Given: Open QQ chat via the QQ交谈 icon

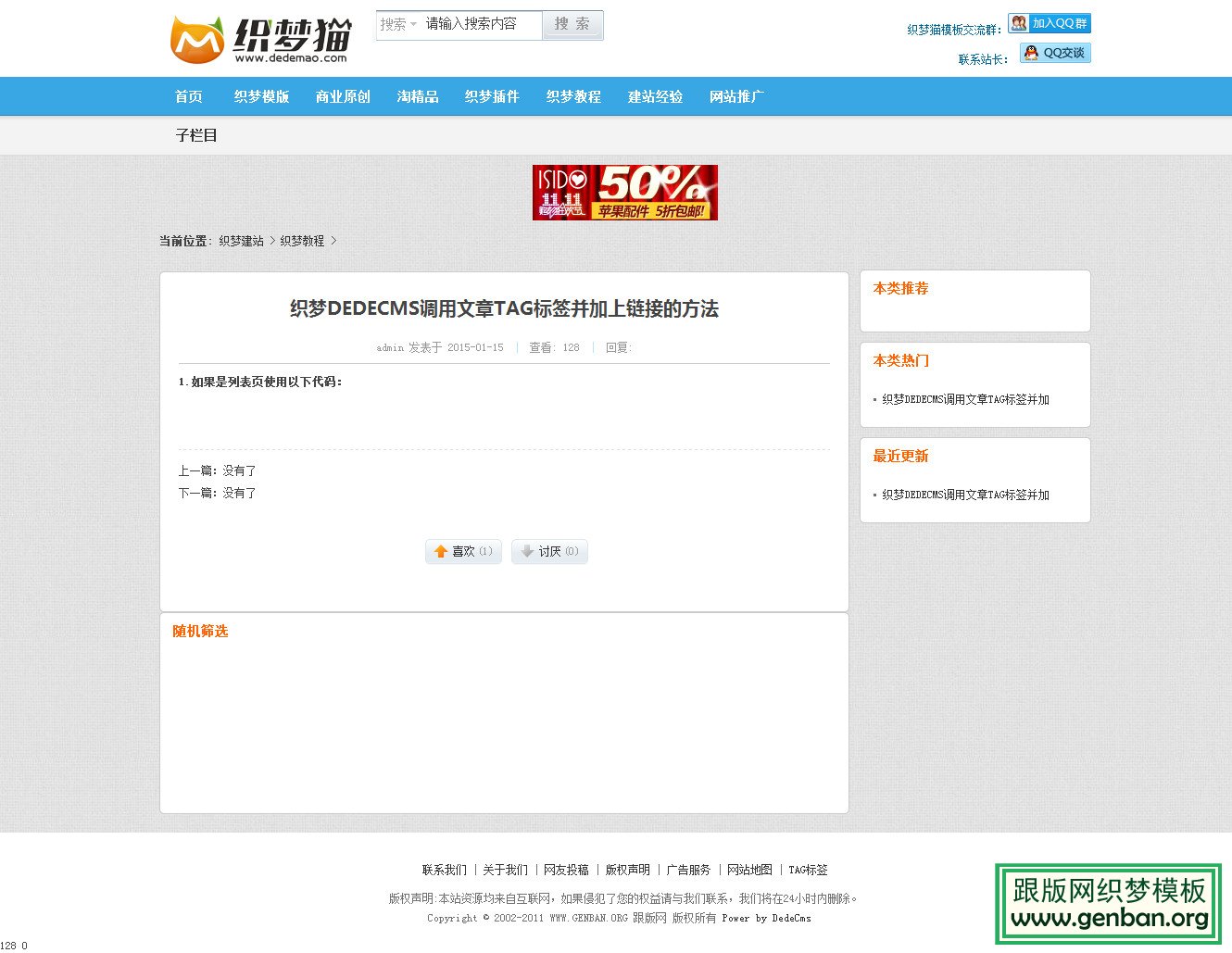Looking at the screenshot, I should click(1029, 53).
